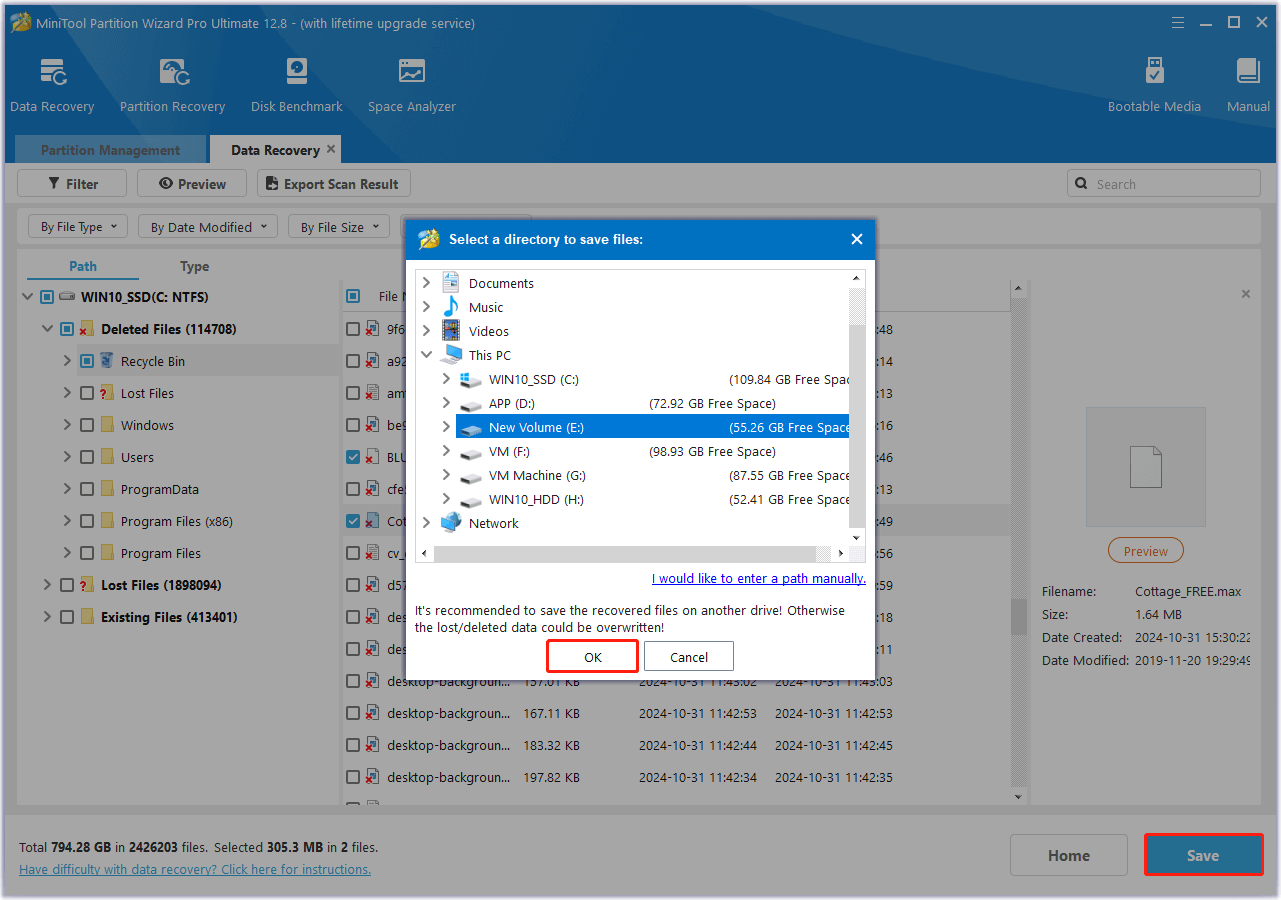The width and height of the screenshot is (1281, 900).
Task: Switch to the Partition Management tab
Action: point(110,150)
